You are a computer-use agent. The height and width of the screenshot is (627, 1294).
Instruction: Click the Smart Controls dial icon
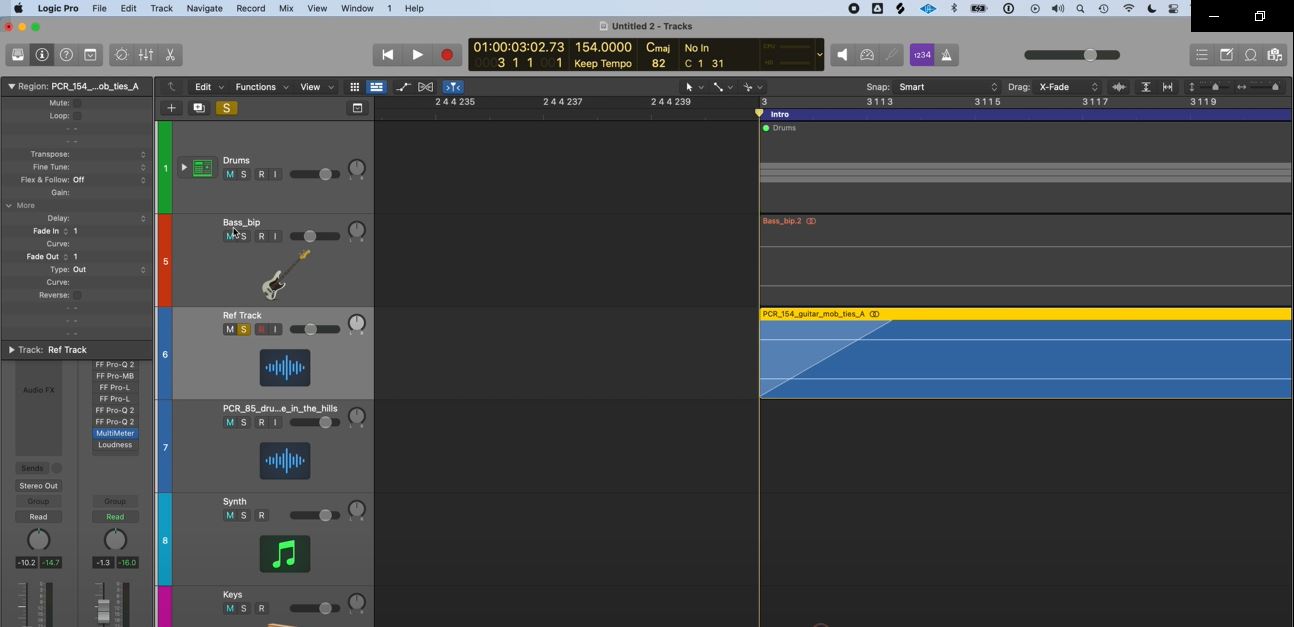pos(122,55)
